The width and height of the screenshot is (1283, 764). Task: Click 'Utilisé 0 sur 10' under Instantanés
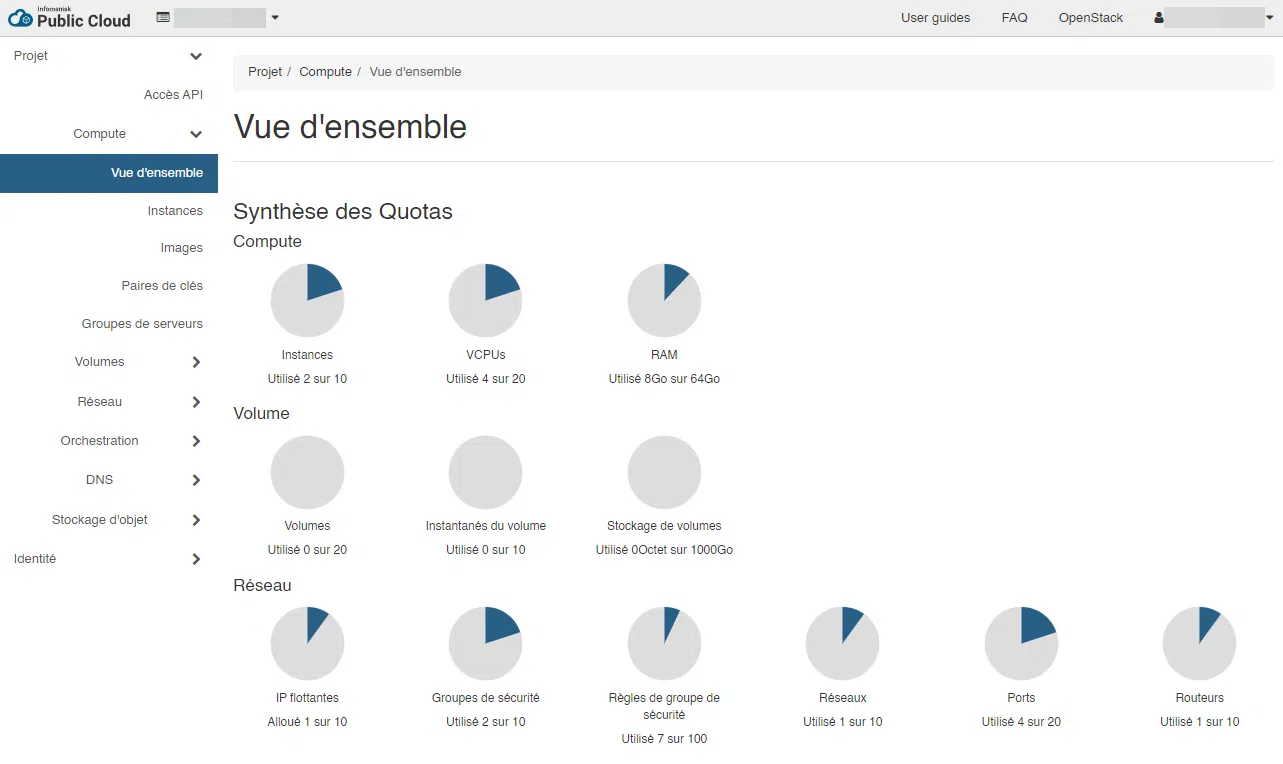click(x=485, y=550)
